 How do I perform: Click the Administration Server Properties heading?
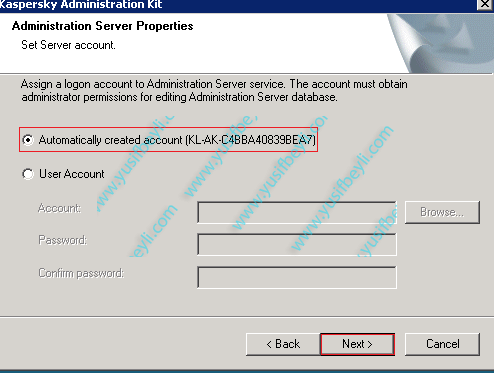point(102,26)
